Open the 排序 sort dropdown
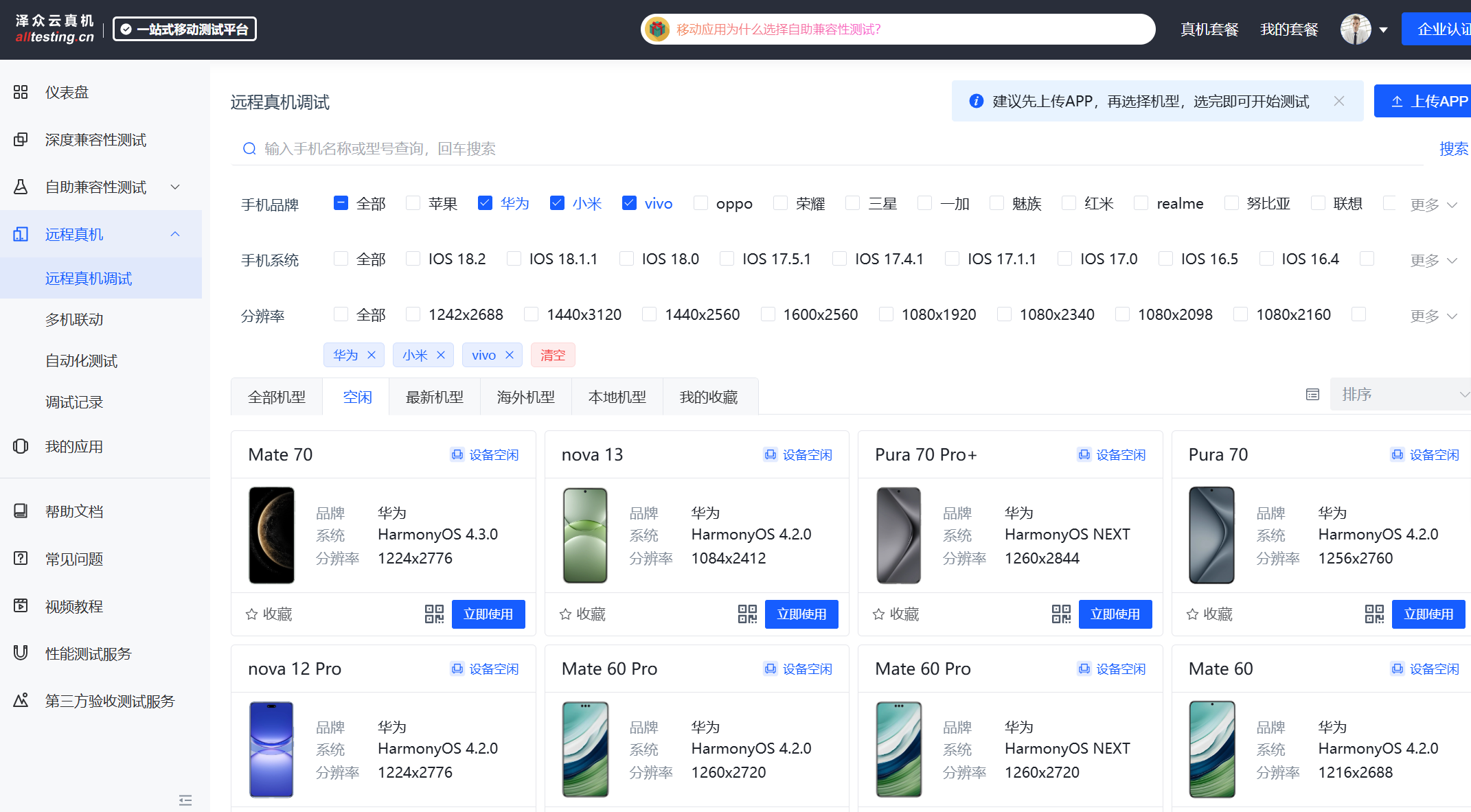Screen dimensions: 1471x812 1401,394
